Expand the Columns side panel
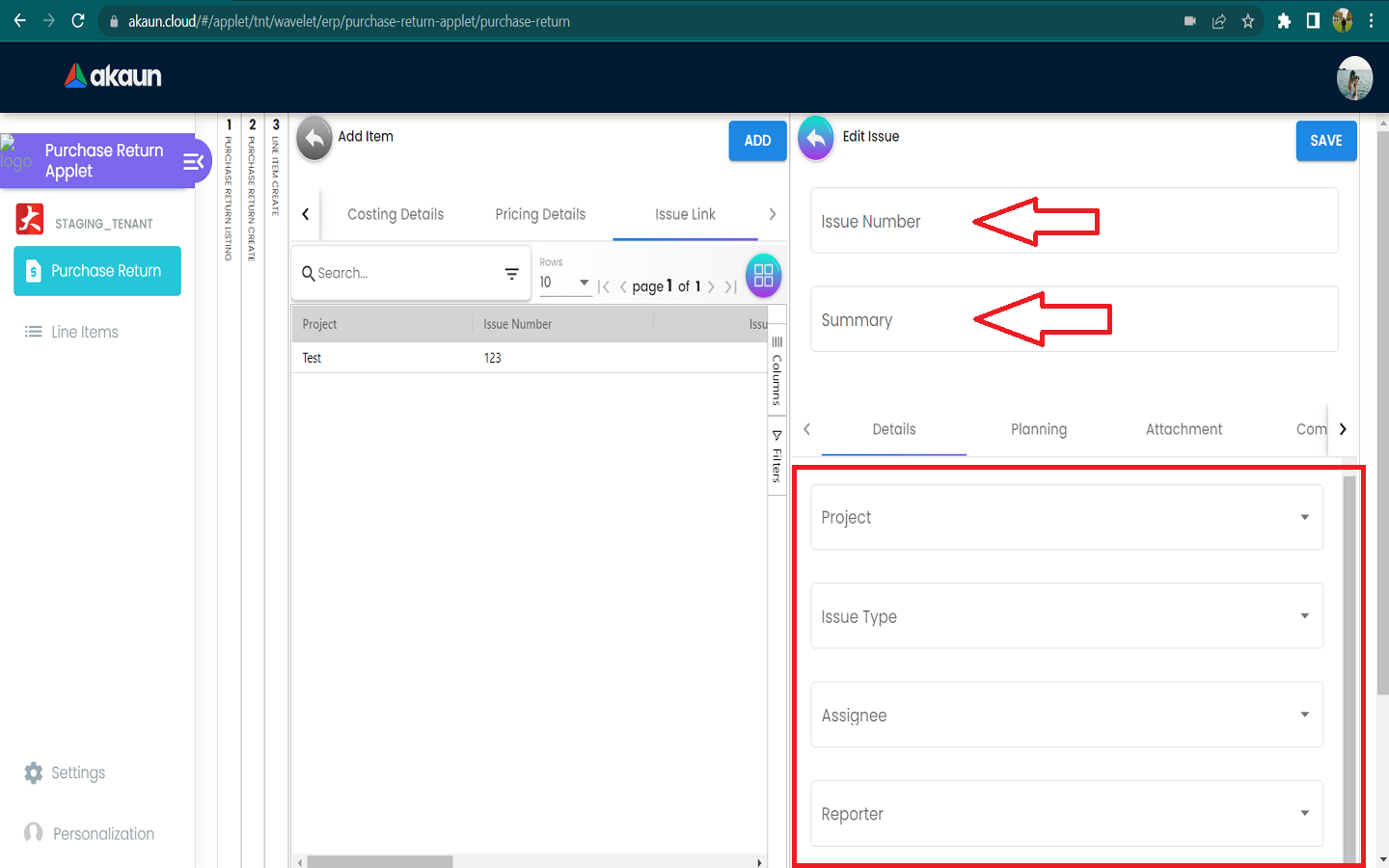 click(x=776, y=371)
